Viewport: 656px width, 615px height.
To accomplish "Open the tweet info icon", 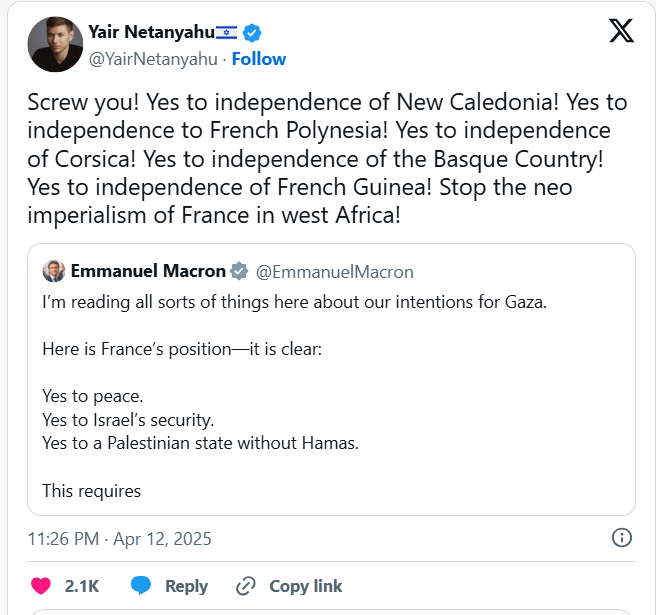I will [621, 538].
